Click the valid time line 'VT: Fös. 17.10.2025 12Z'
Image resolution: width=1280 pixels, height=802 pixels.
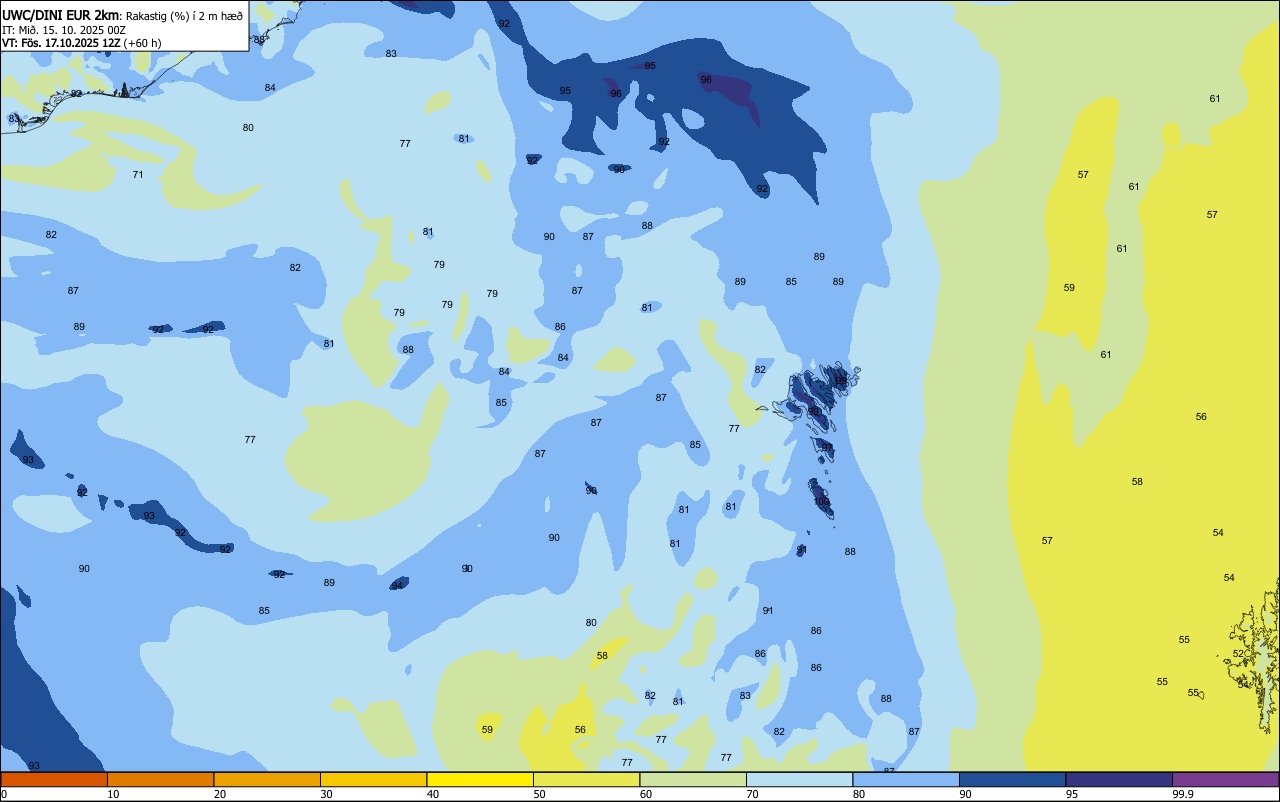[61, 43]
